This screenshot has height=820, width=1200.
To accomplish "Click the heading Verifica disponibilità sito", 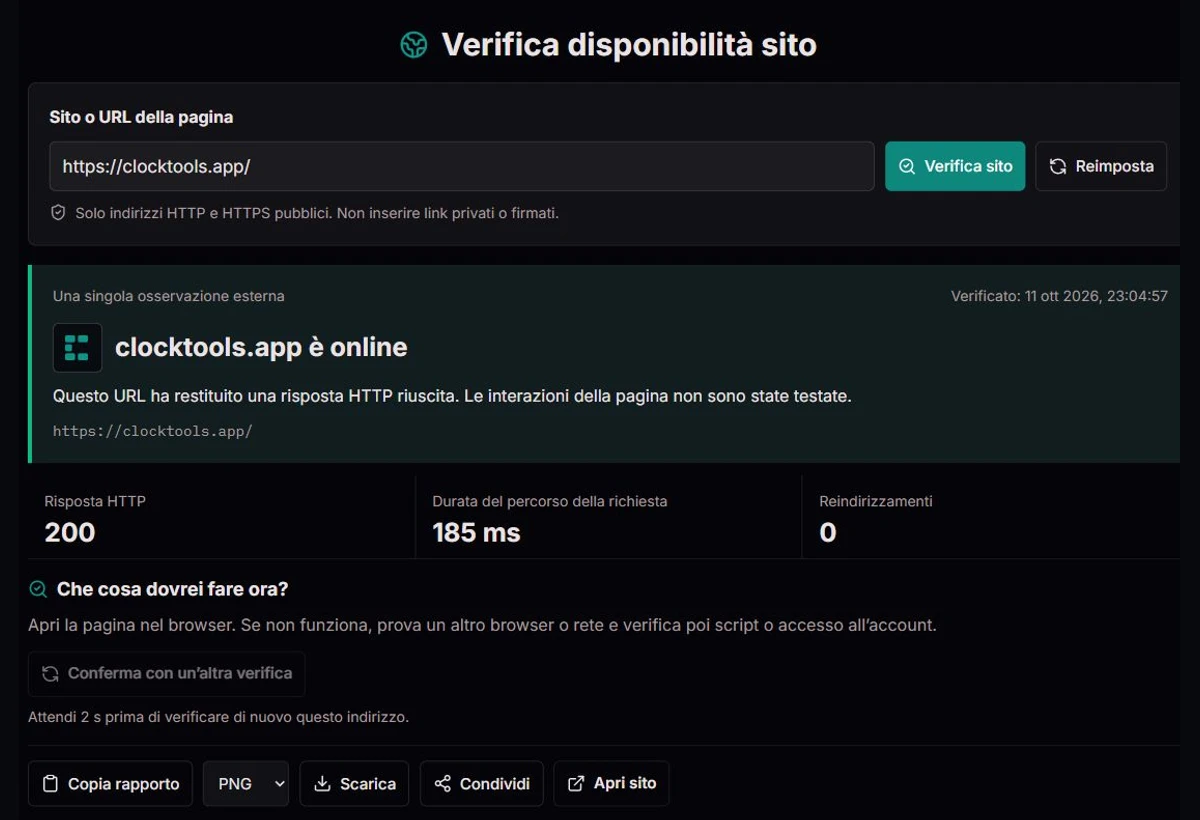I will pos(629,45).
